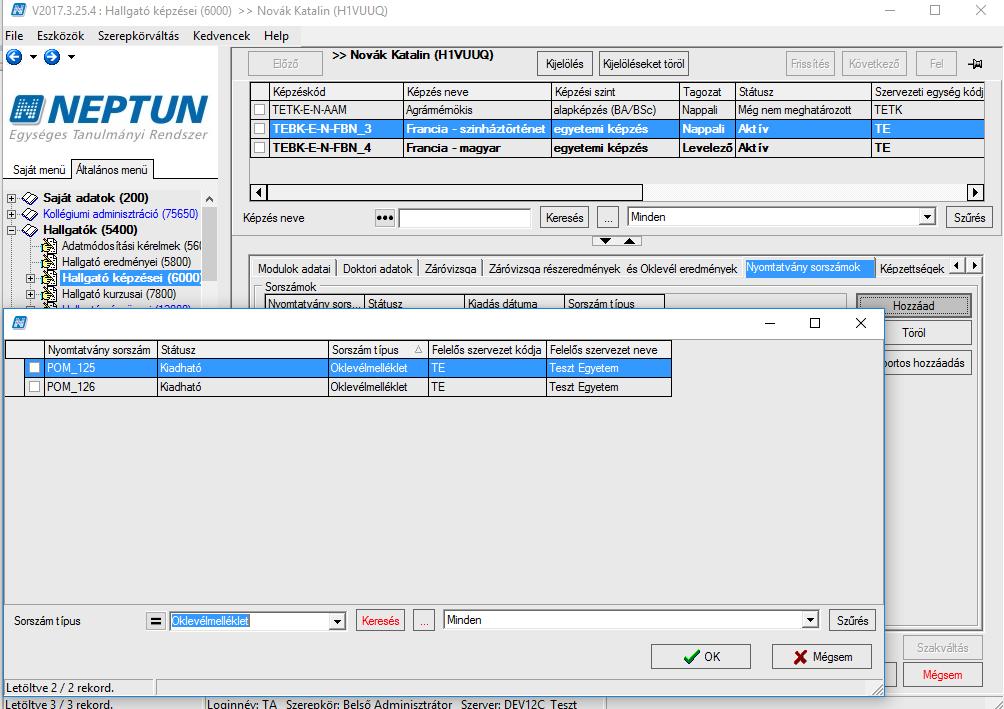Click the Hallgató kurzusai tree icon
The height and width of the screenshot is (709, 1004).
coord(49,294)
